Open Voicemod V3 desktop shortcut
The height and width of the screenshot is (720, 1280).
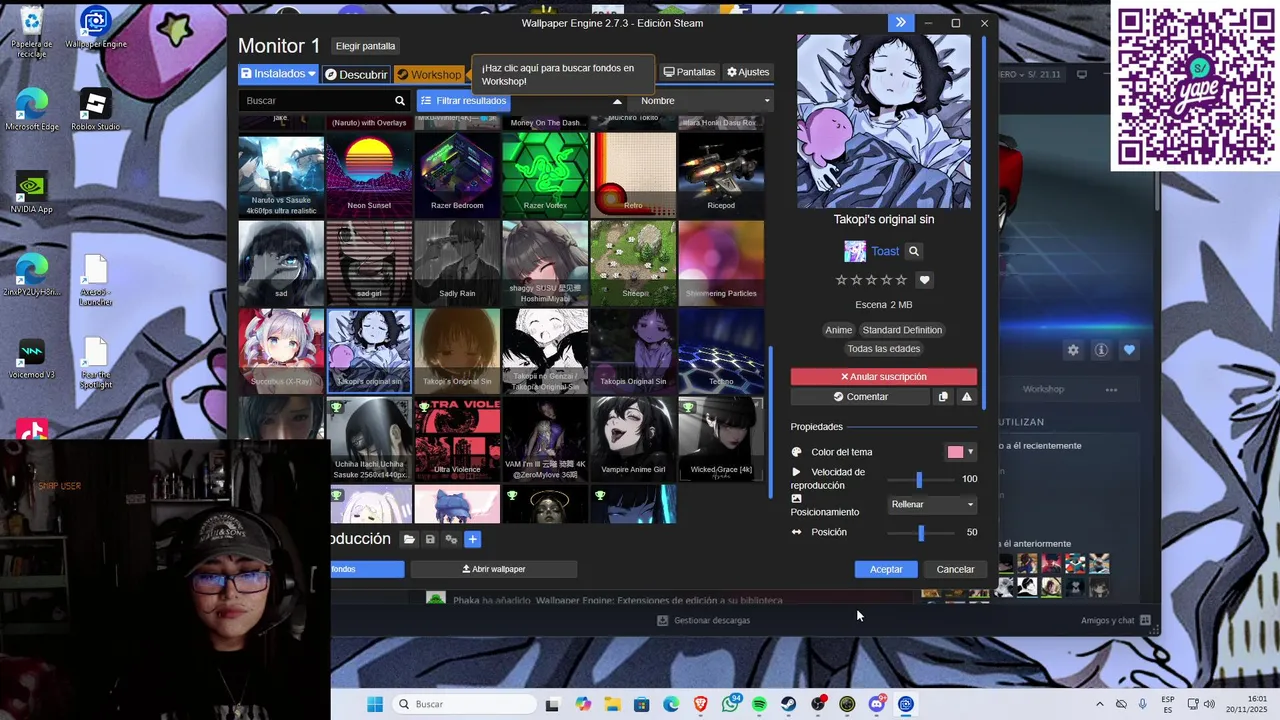coord(32,359)
